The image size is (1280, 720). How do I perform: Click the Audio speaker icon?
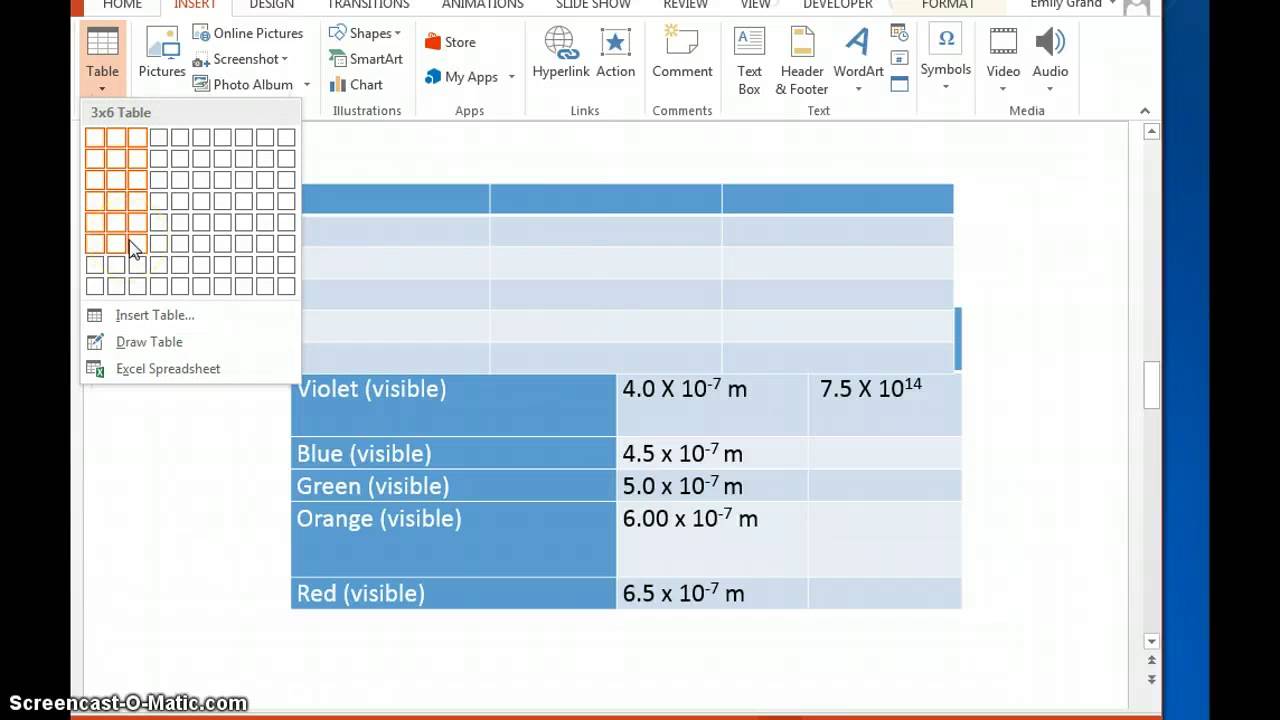point(1050,42)
